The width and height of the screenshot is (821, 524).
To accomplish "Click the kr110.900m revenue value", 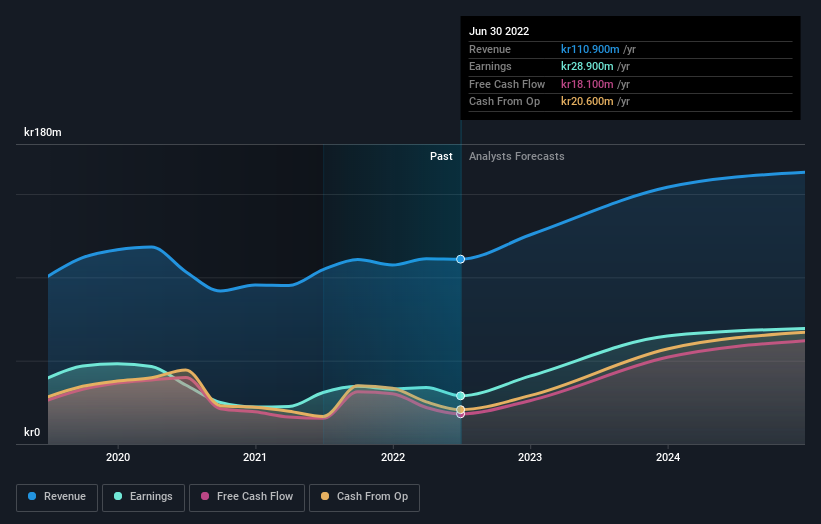I will coord(590,49).
